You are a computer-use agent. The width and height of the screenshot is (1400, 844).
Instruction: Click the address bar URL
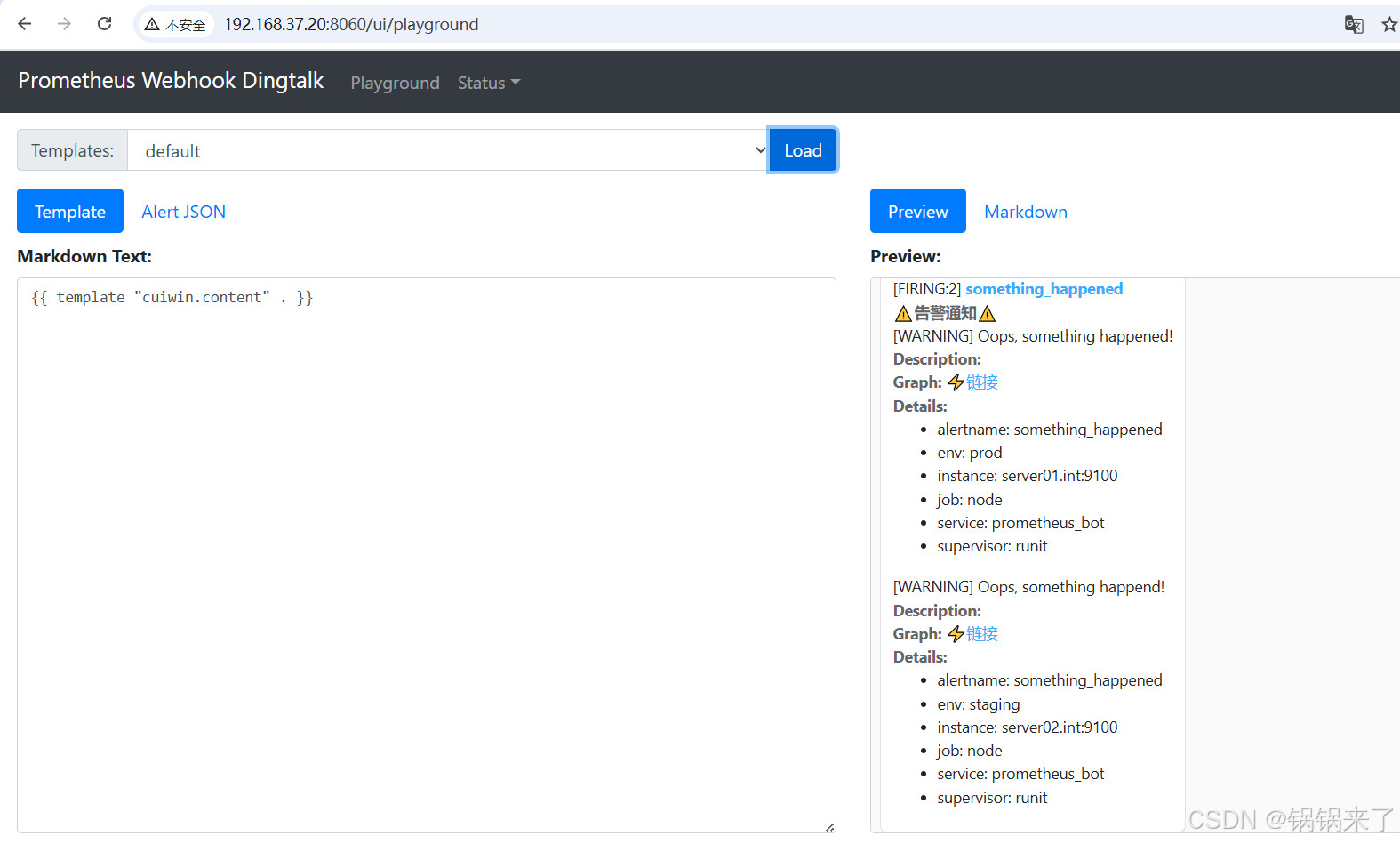[351, 25]
